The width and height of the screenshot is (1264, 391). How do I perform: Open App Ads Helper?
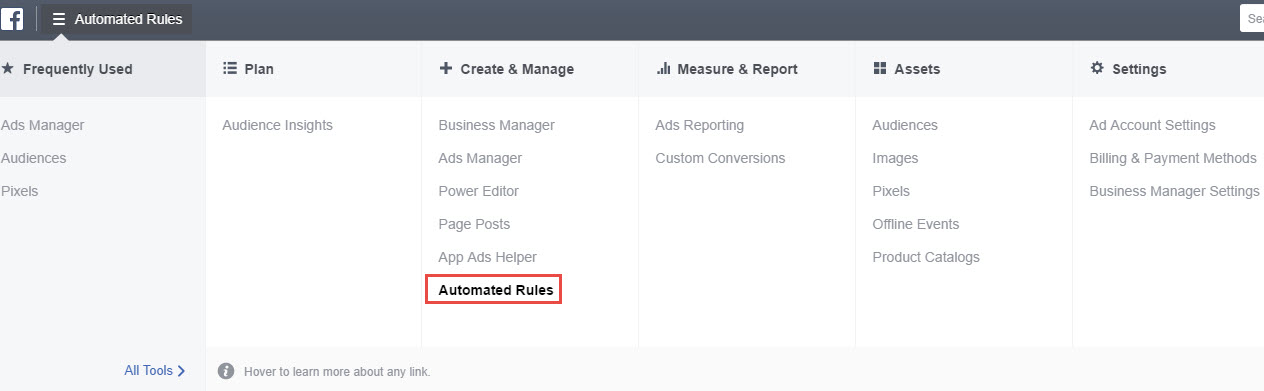pos(487,257)
